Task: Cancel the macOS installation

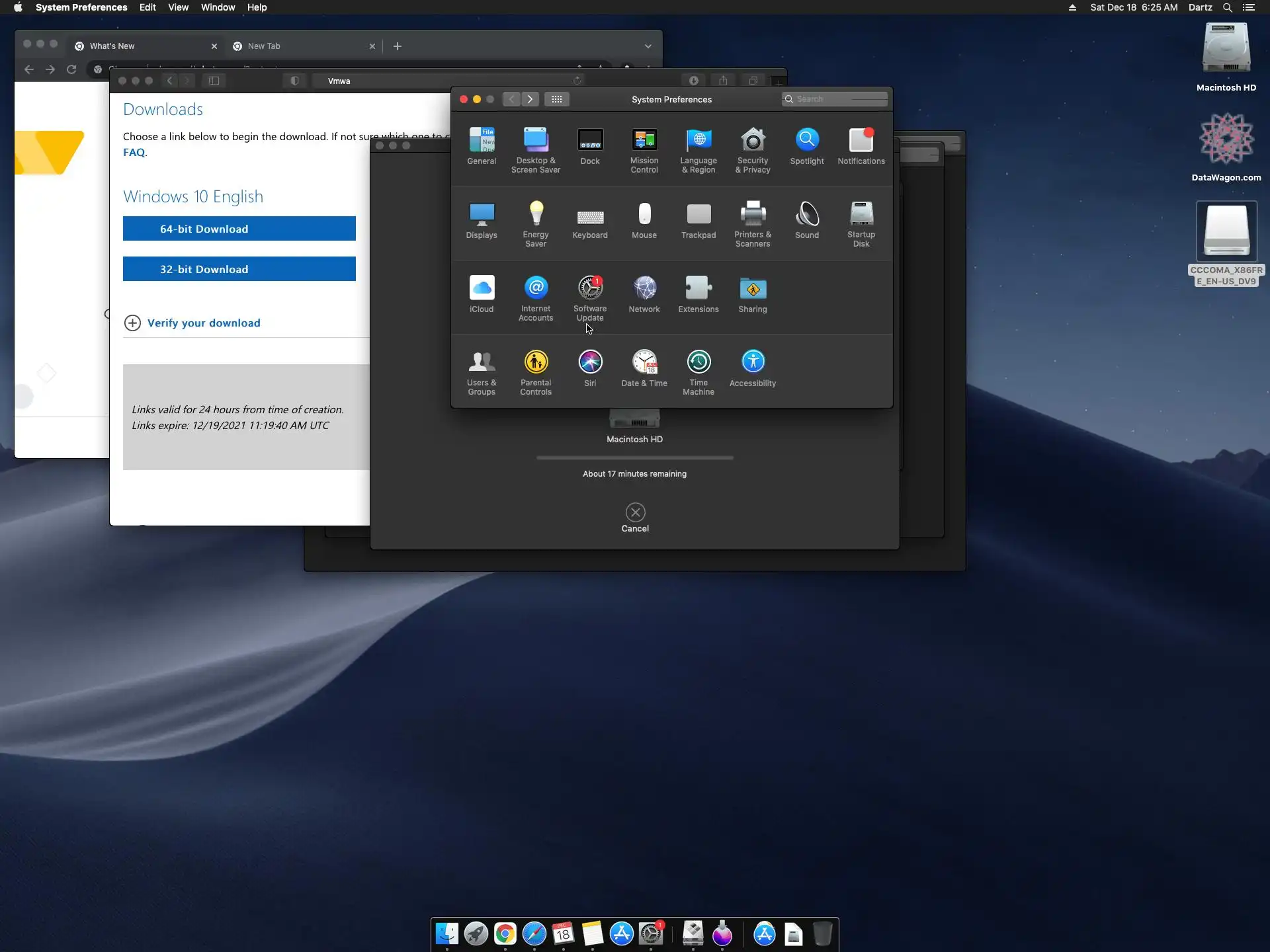Action: coord(635,513)
